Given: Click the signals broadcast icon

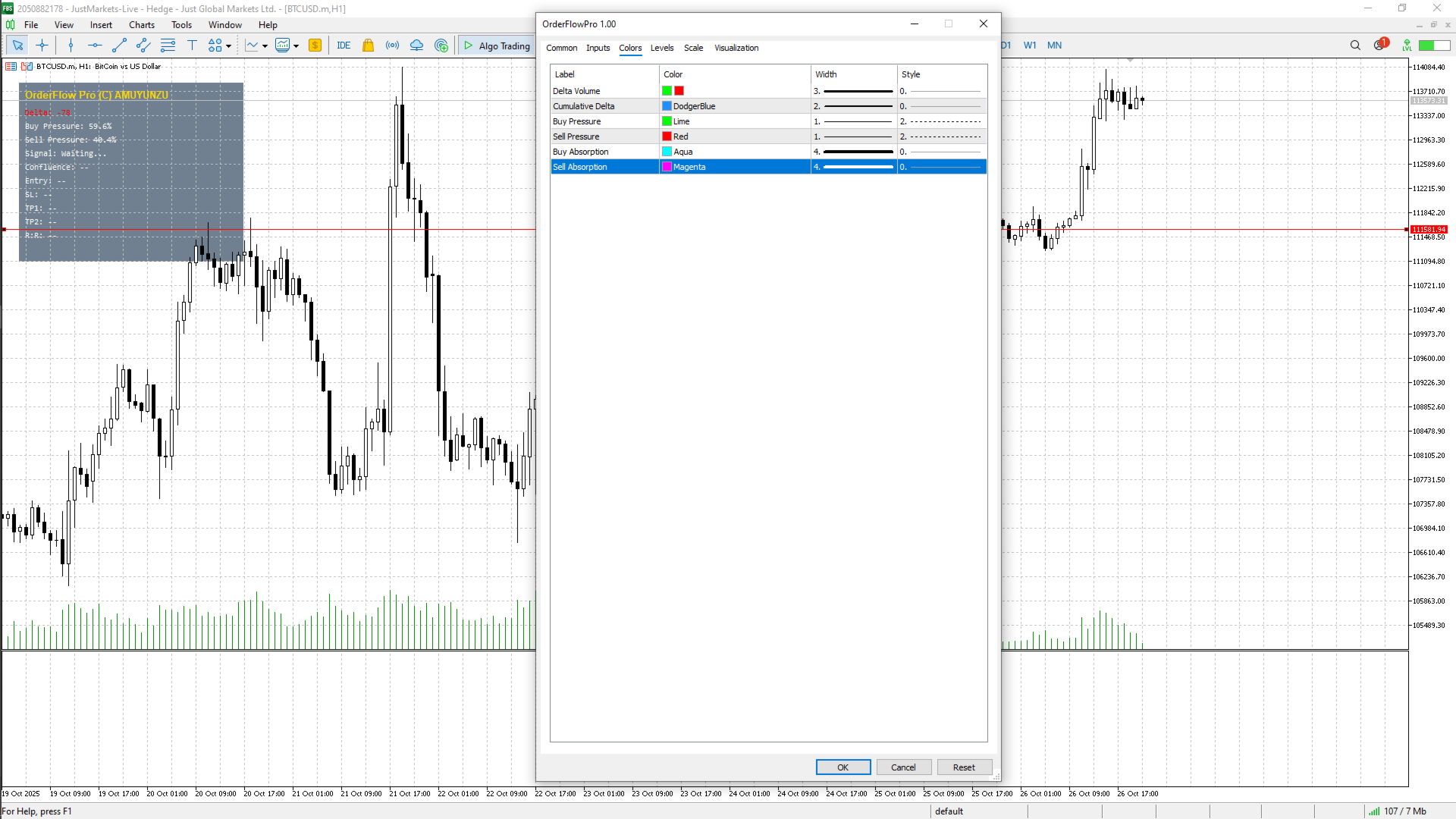Looking at the screenshot, I should click(392, 45).
